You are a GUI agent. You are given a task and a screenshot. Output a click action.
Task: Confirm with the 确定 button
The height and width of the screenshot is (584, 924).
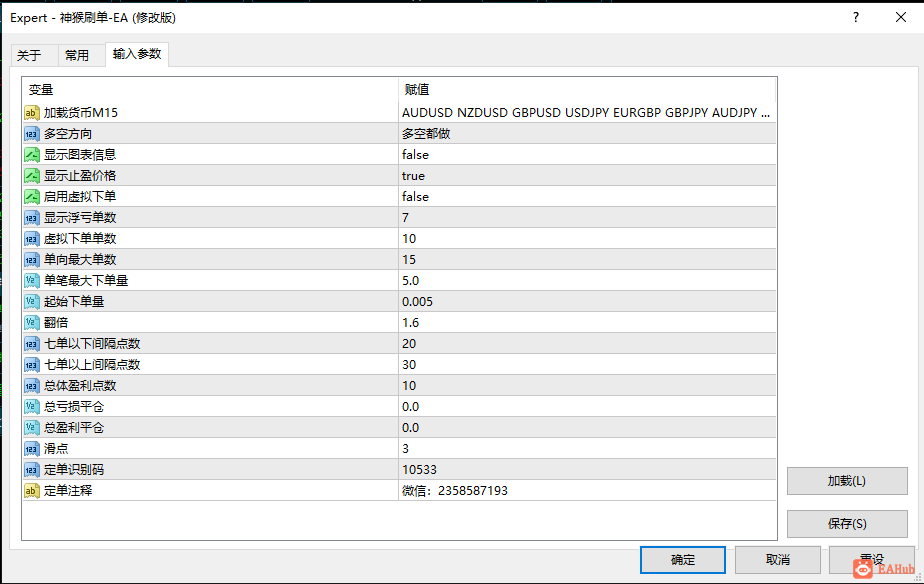pos(683,560)
